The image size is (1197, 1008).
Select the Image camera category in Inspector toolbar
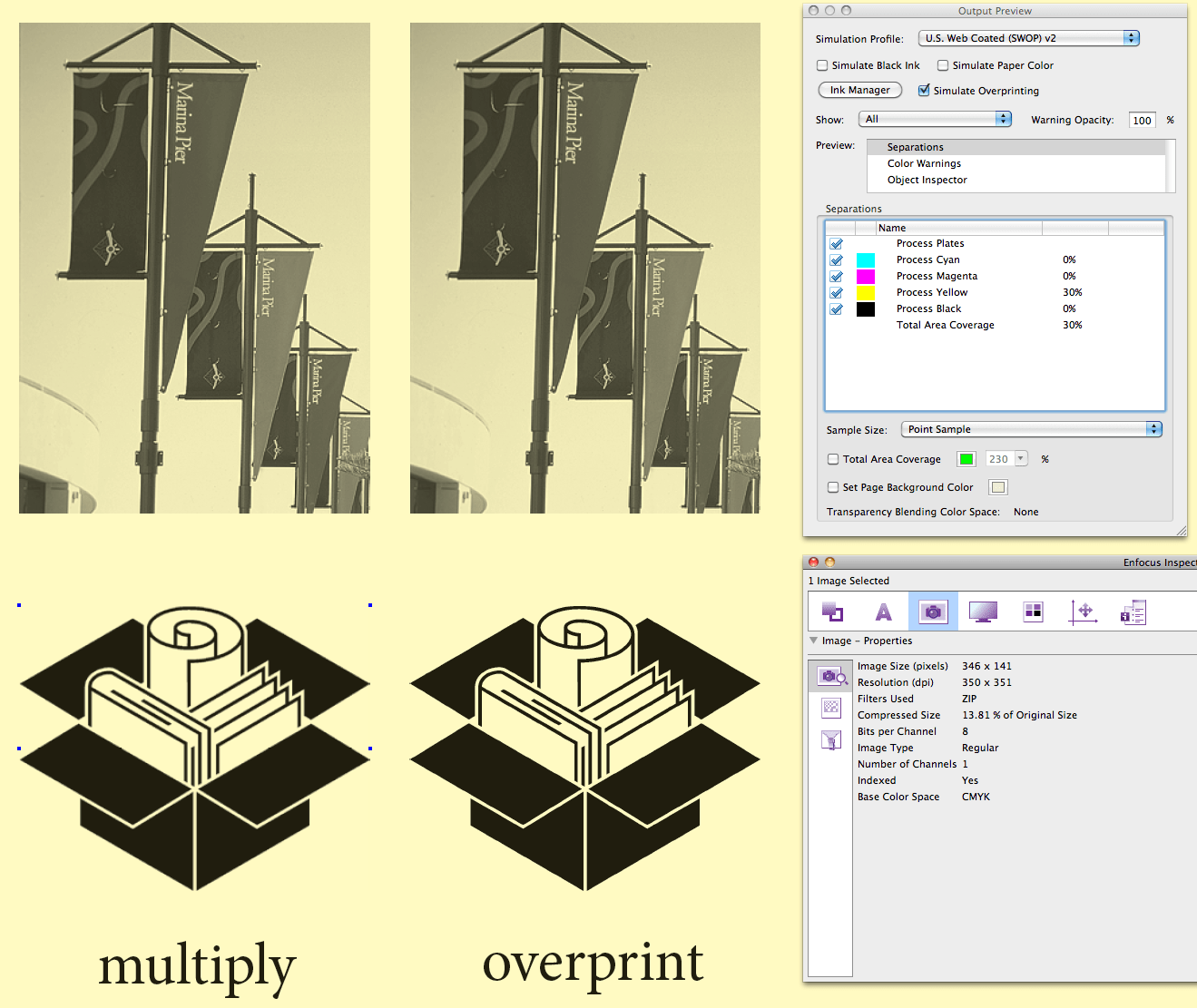click(x=933, y=612)
